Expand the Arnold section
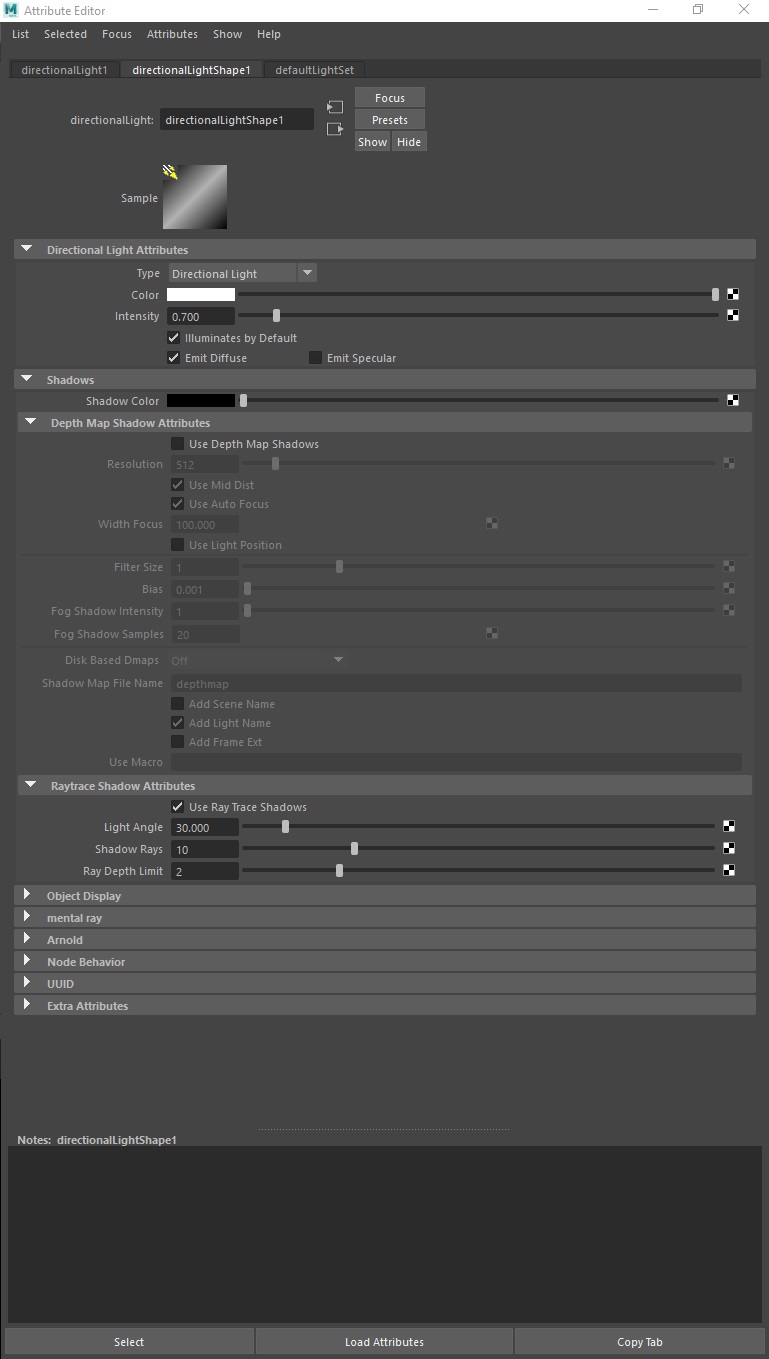 tap(27, 939)
